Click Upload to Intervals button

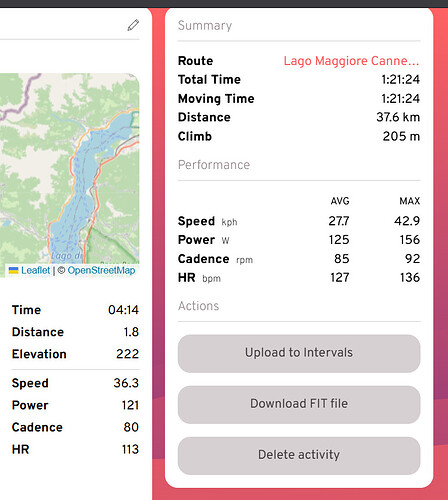(x=299, y=353)
